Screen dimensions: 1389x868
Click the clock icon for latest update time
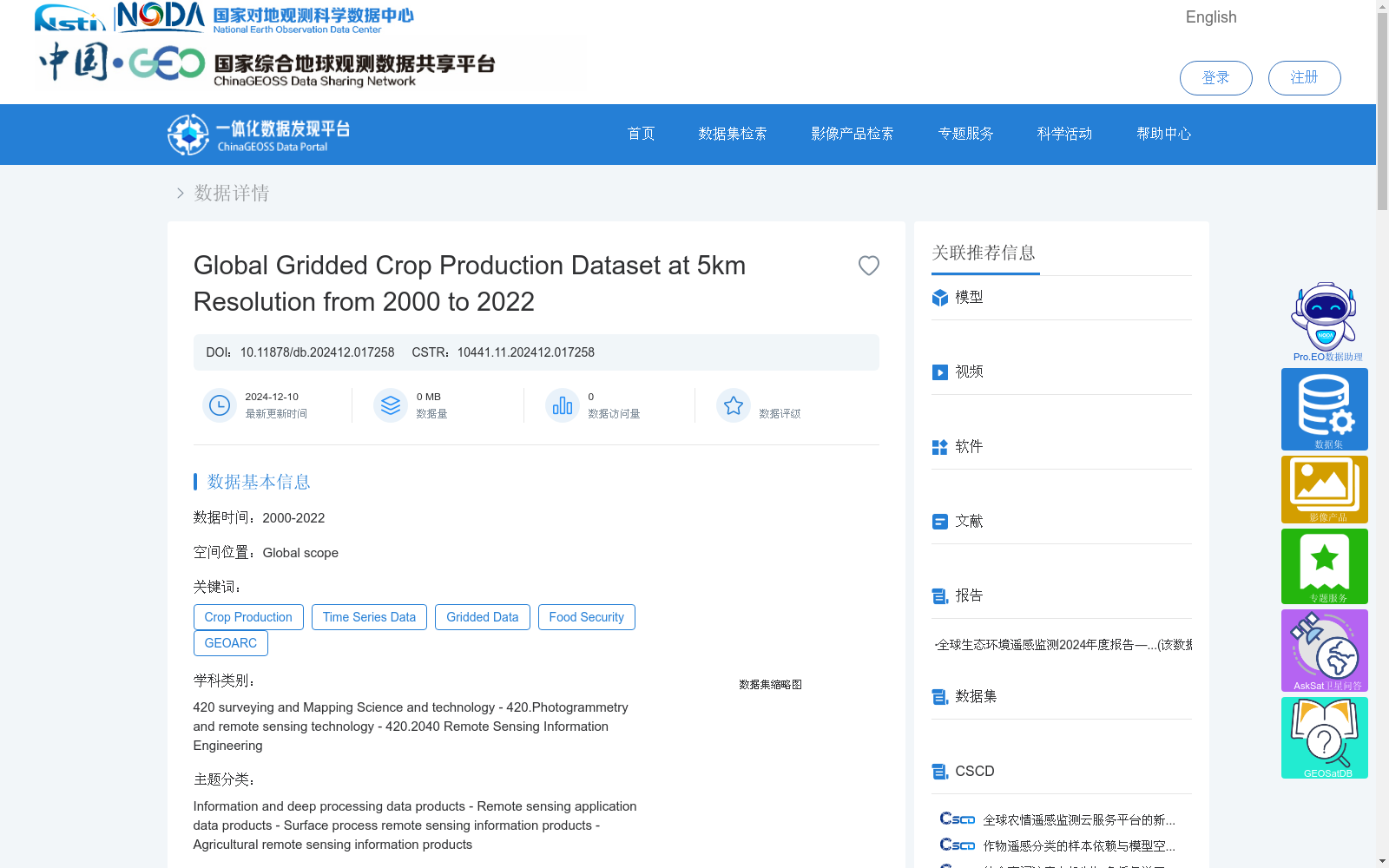[220, 405]
